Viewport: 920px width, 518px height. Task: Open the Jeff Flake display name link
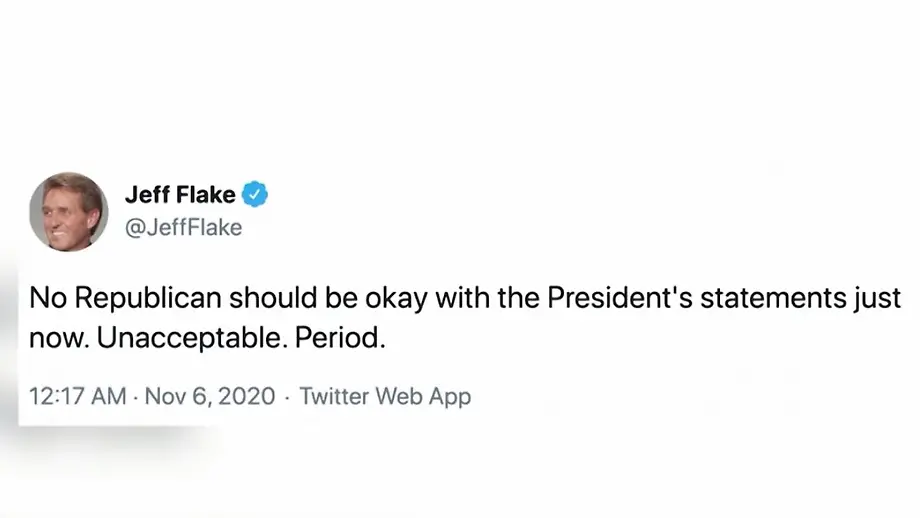coord(180,194)
